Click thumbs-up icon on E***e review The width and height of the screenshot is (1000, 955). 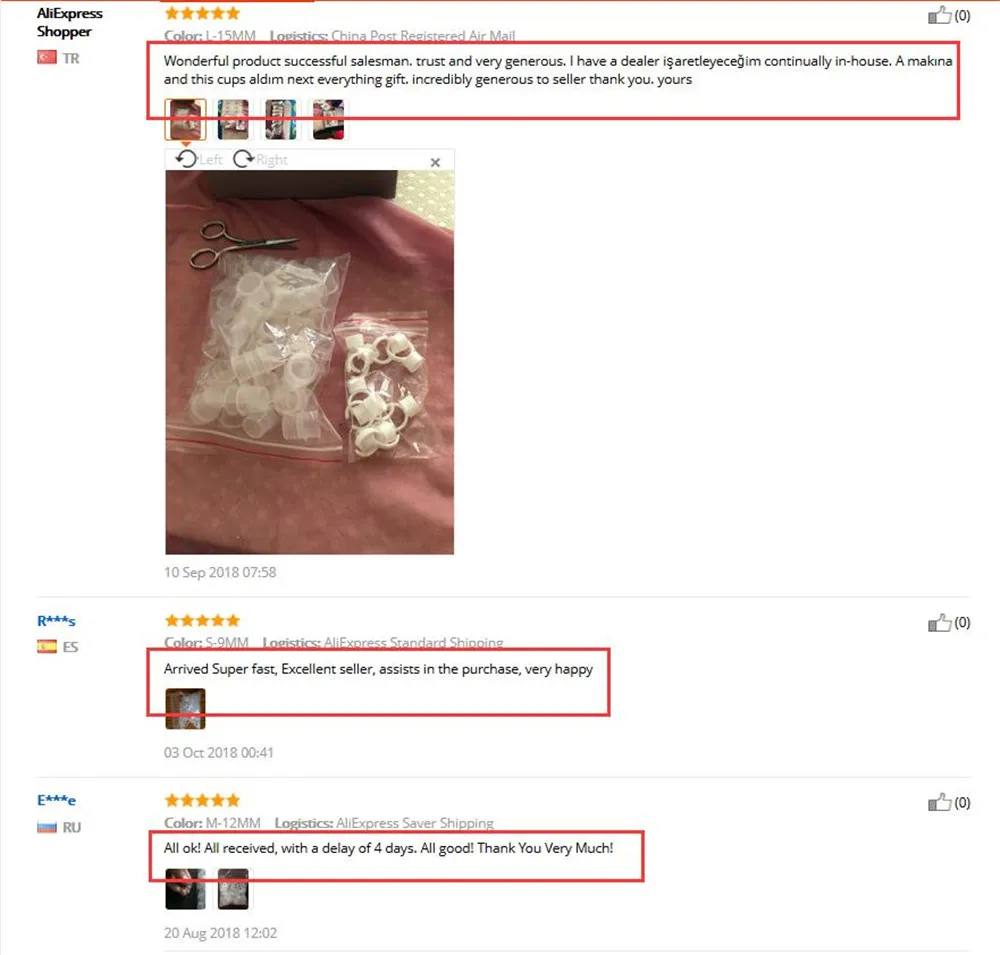click(x=939, y=803)
